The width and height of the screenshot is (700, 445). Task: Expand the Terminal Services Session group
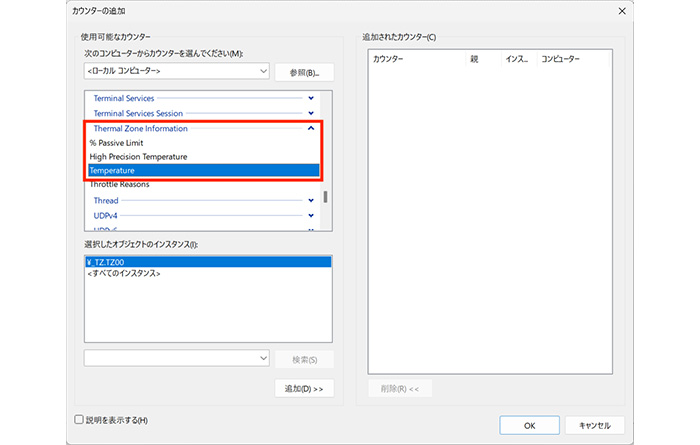pyautogui.click(x=311, y=113)
